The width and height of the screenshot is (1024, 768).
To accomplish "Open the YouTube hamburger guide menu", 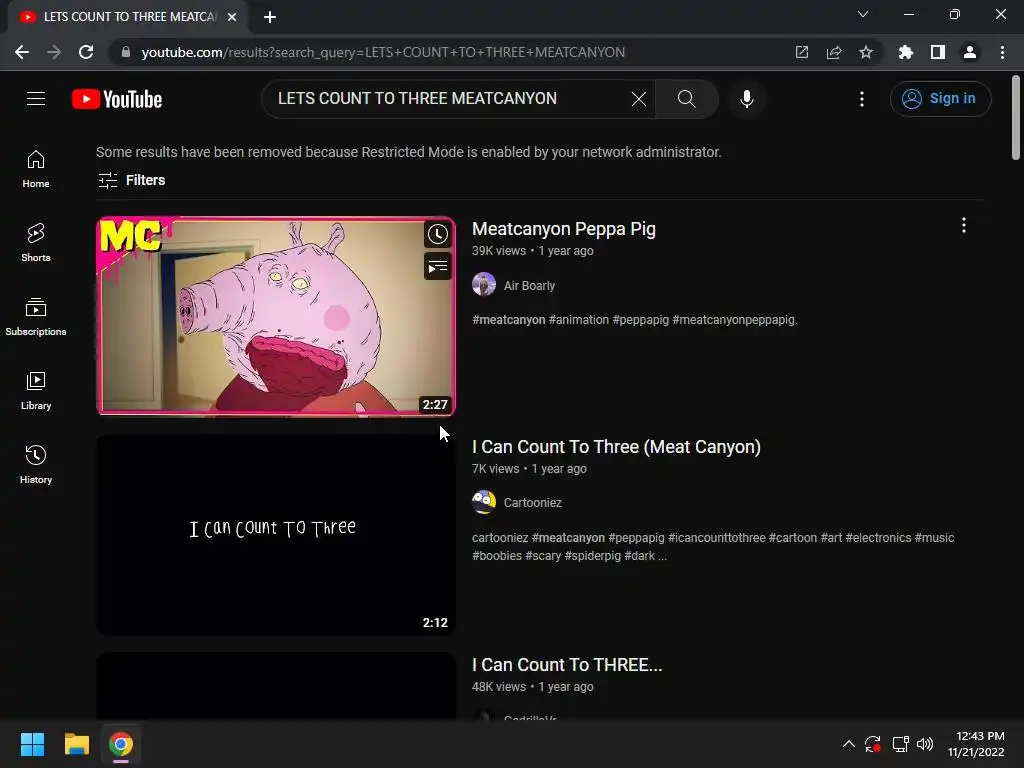I will 36,99.
